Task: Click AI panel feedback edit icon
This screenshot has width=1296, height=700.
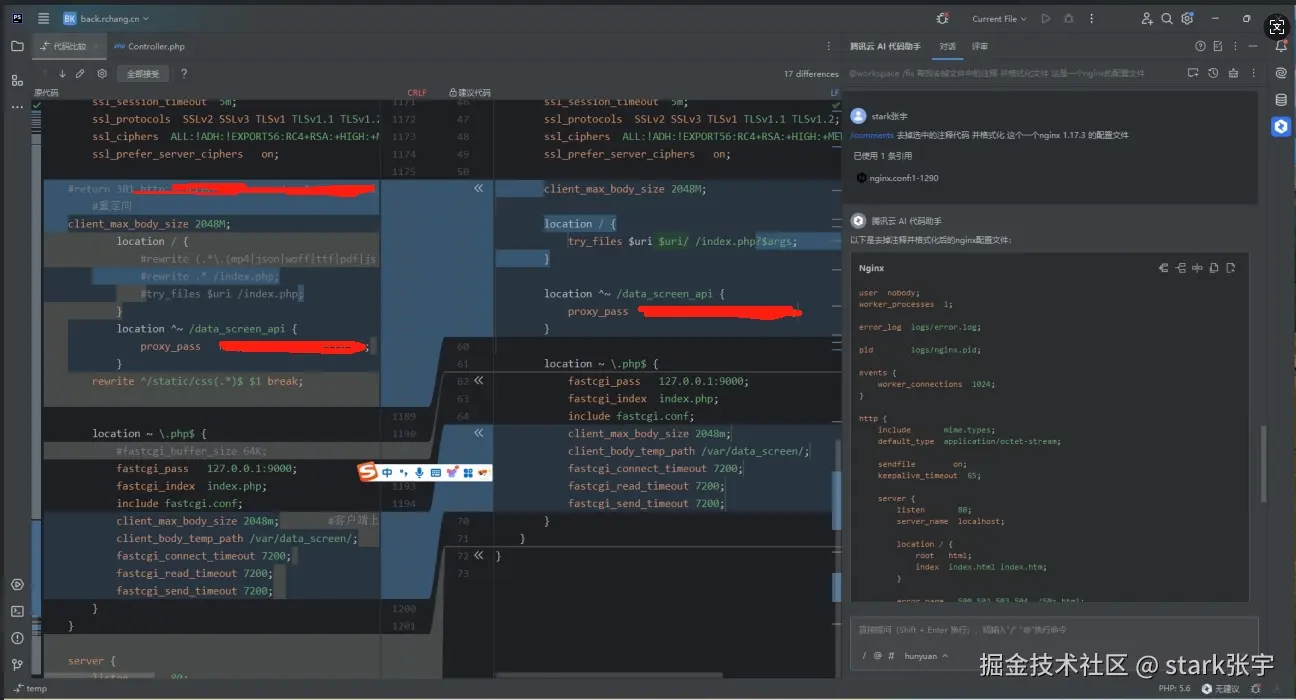Action: click(x=1217, y=46)
